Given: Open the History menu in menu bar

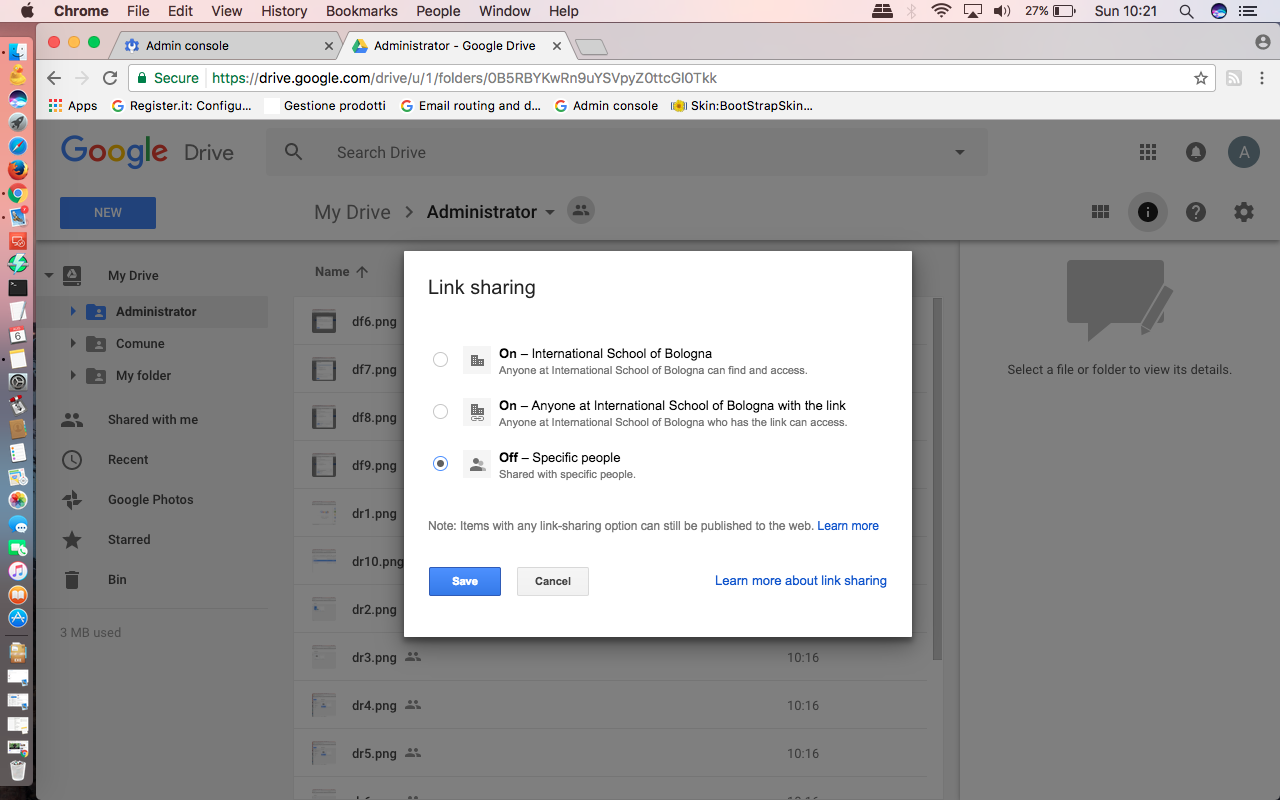Looking at the screenshot, I should (x=284, y=11).
